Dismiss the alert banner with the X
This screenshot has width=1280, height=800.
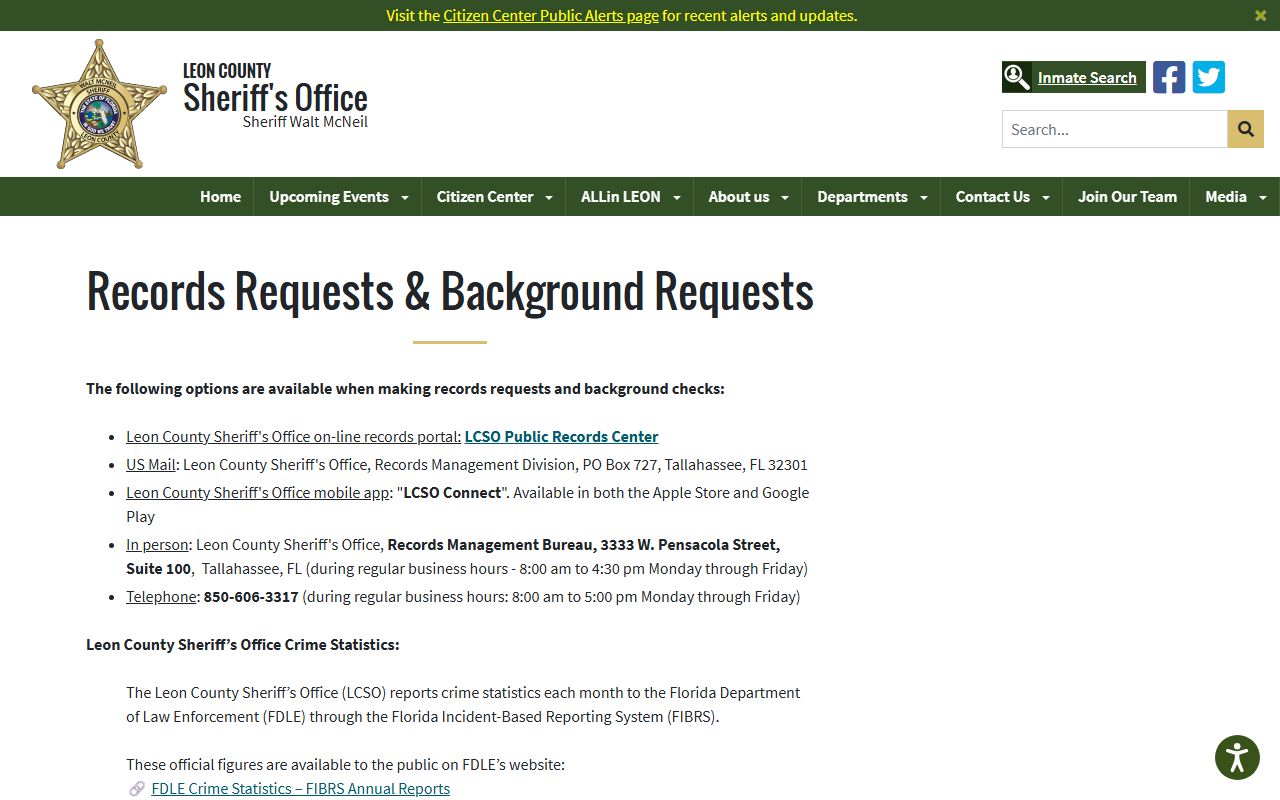[x=1261, y=15]
